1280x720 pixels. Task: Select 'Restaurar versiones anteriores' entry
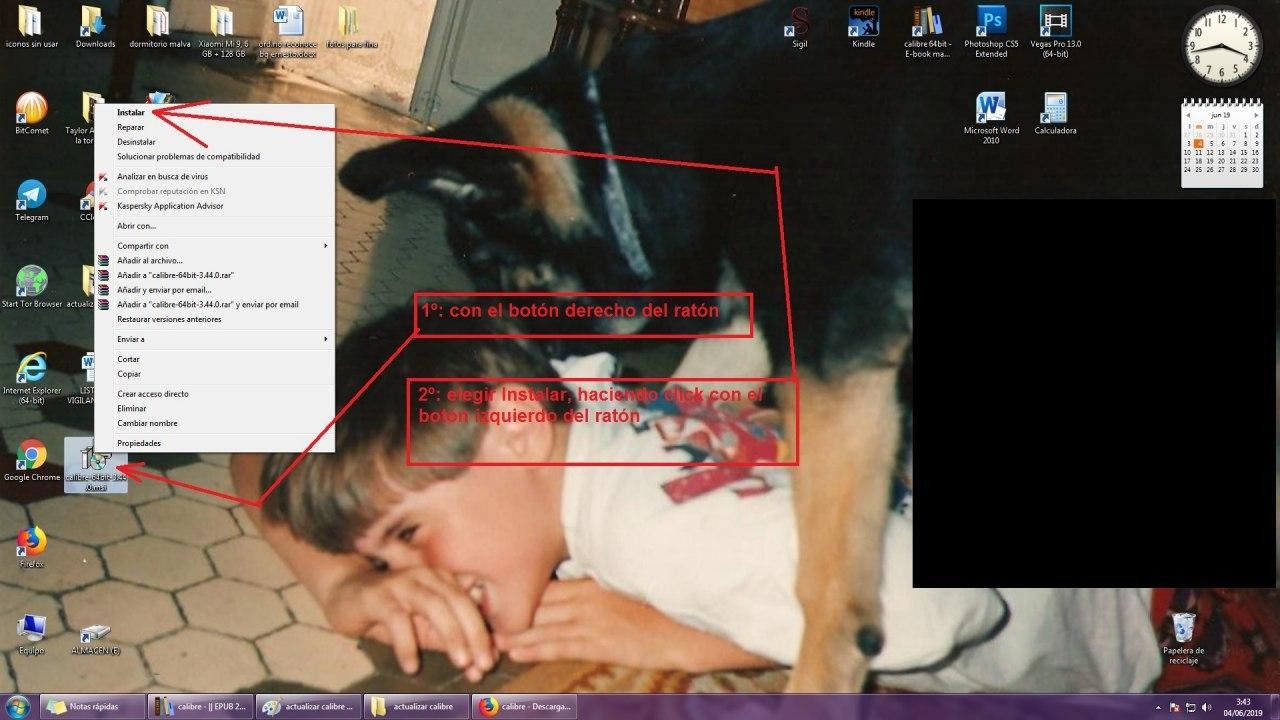pyautogui.click(x=214, y=319)
